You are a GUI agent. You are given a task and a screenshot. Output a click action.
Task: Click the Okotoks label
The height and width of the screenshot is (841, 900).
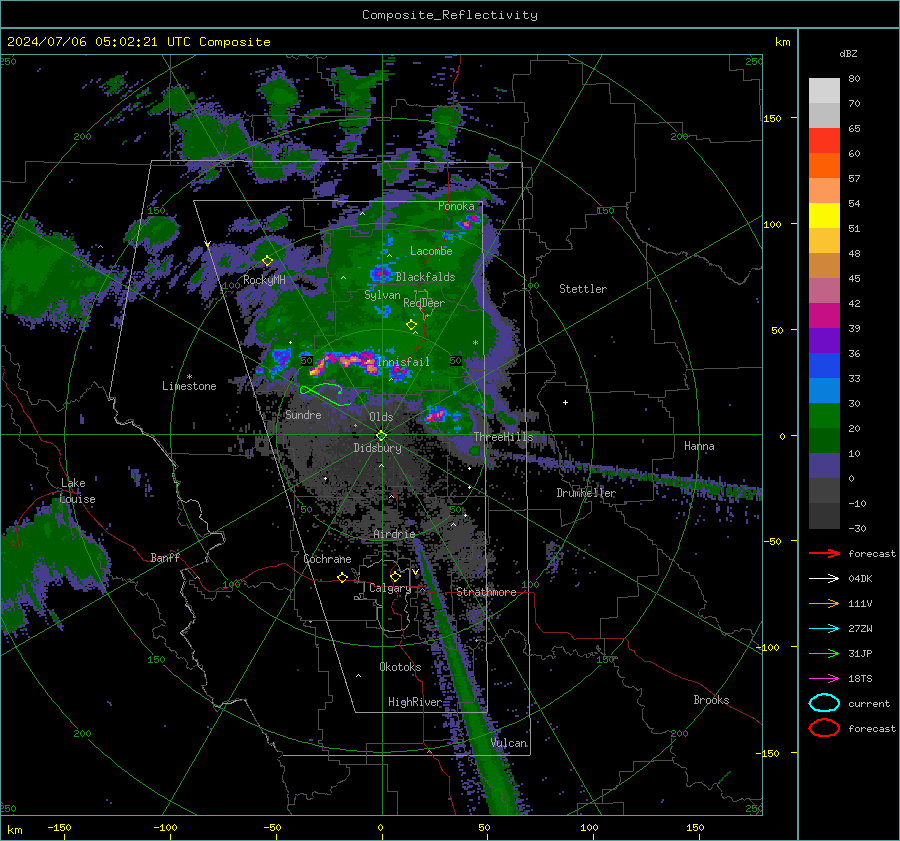[x=400, y=667]
